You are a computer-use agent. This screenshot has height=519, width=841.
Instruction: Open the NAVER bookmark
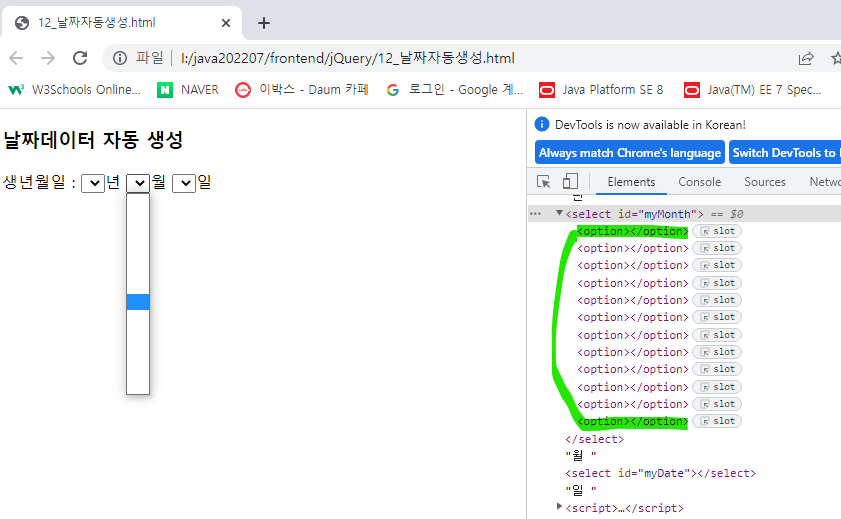click(188, 90)
